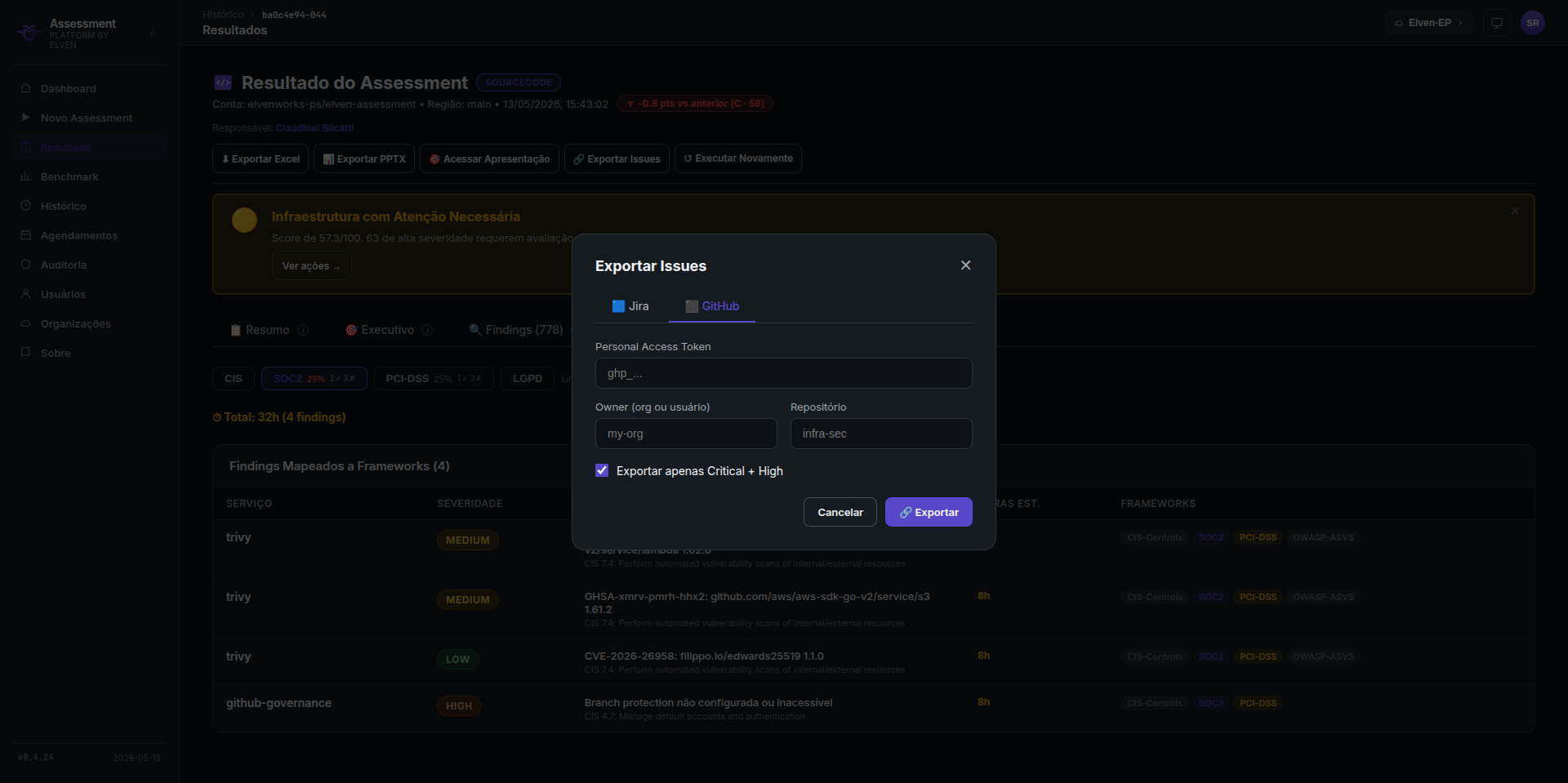1568x783 pixels.
Task: Click the Total: 32h (4 findings) text
Action: (x=279, y=417)
